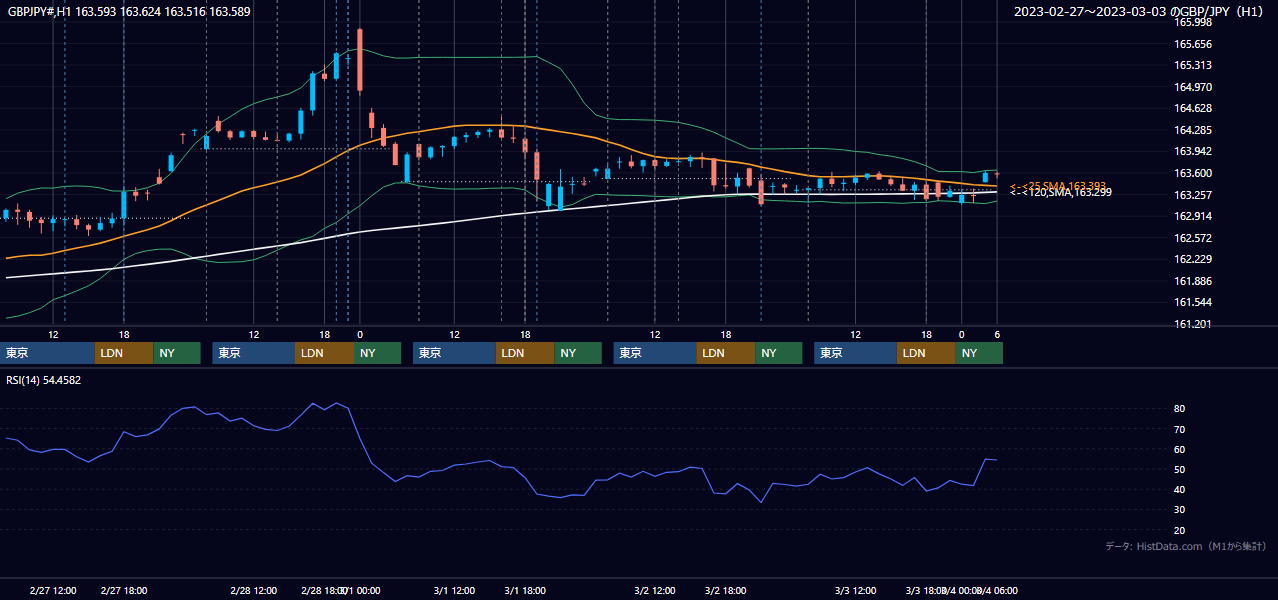Click the NY session box for 3/3
This screenshot has height=600, width=1278.
pos(979,353)
